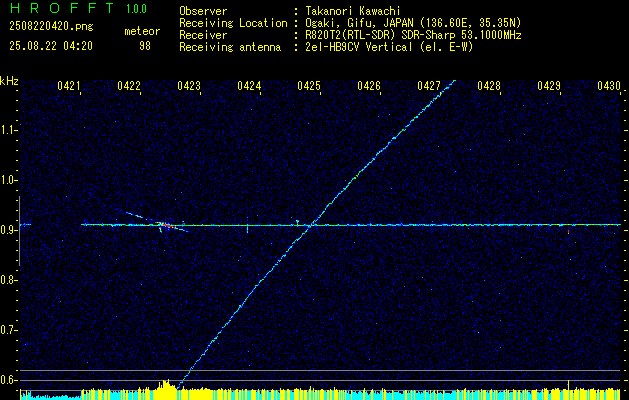The width and height of the screenshot is (629, 400).
Task: Click the small red spot below carrier near 0429
Action: 568,231
